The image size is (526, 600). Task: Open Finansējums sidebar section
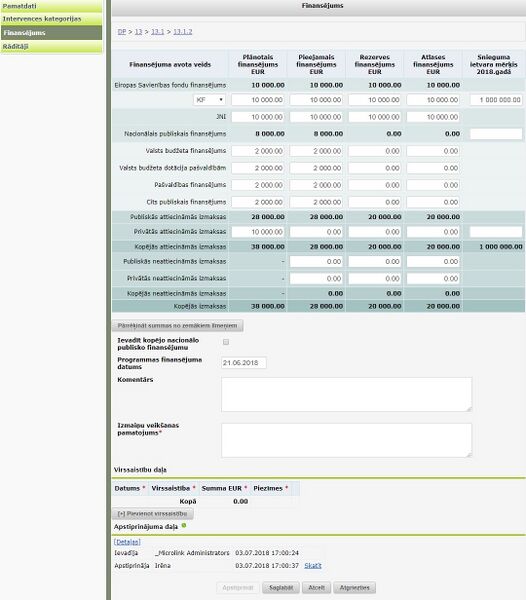[x=51, y=33]
